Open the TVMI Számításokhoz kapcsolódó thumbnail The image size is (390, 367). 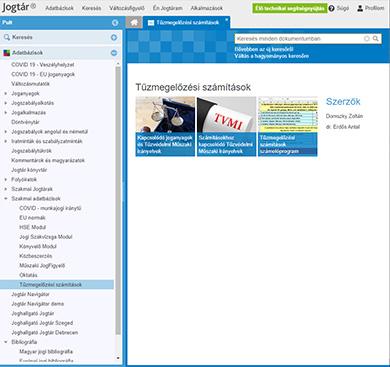(226, 126)
